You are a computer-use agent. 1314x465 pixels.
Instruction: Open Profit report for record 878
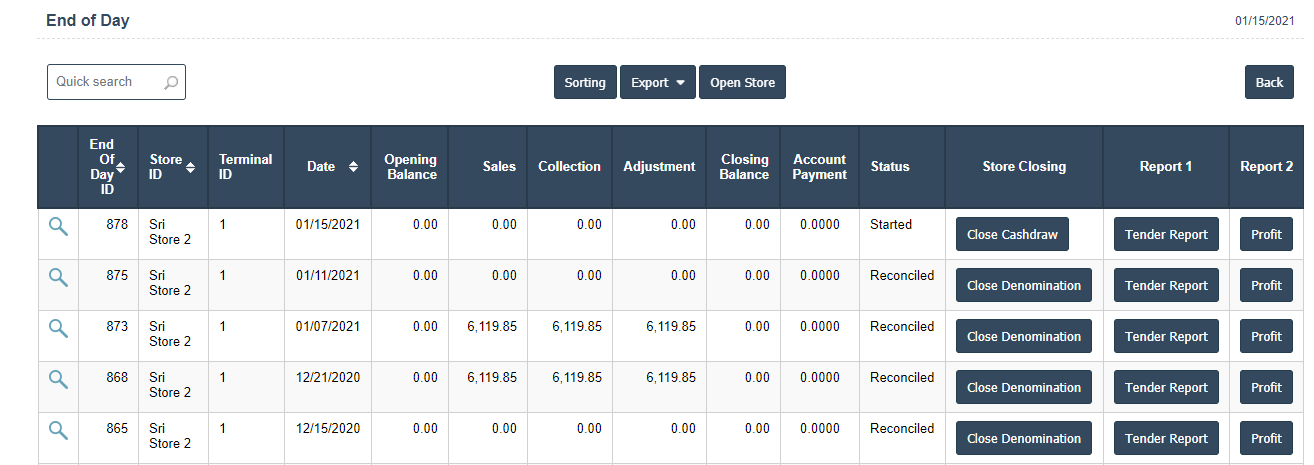coord(1265,235)
